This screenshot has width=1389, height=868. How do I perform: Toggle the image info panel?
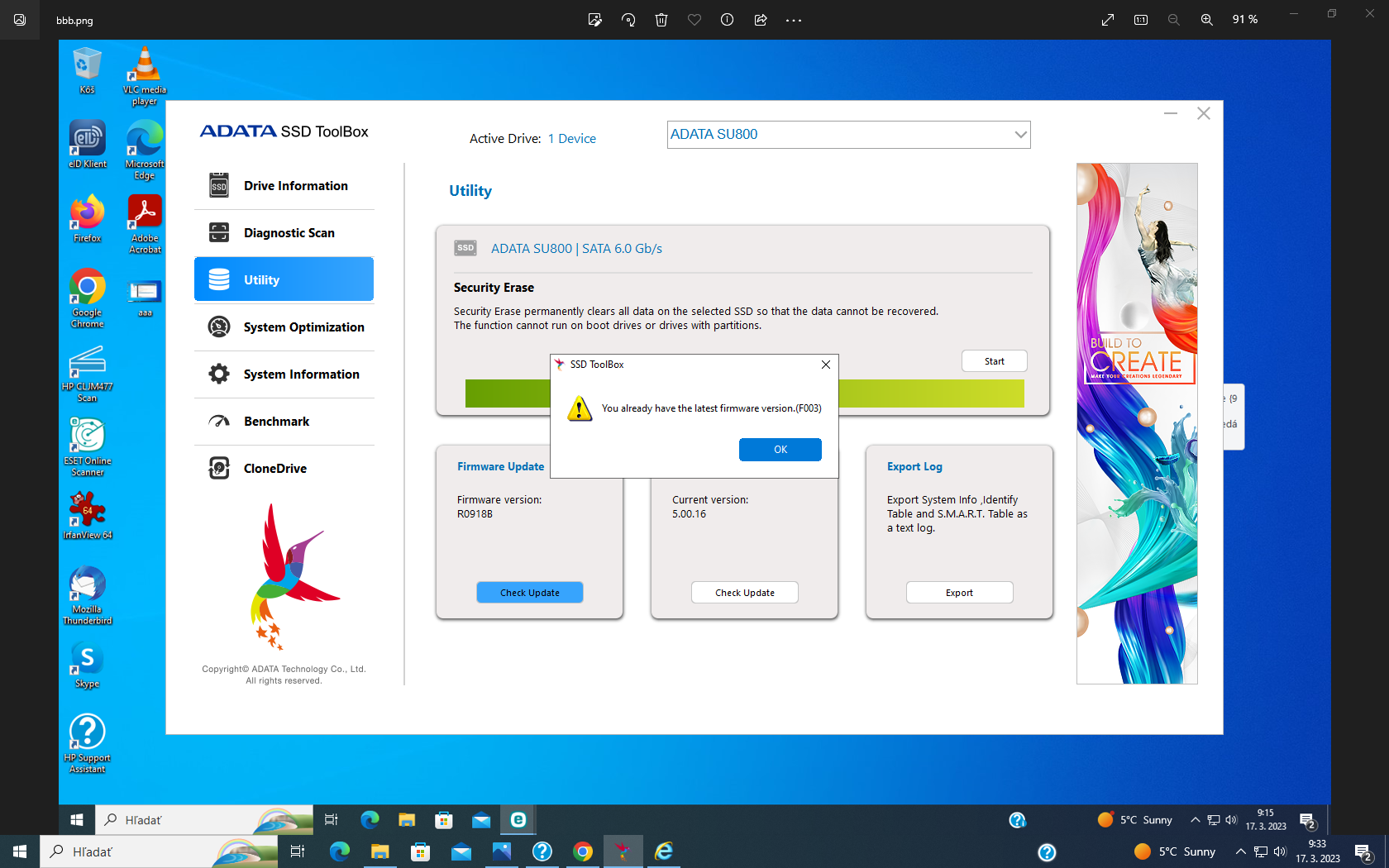[x=727, y=19]
